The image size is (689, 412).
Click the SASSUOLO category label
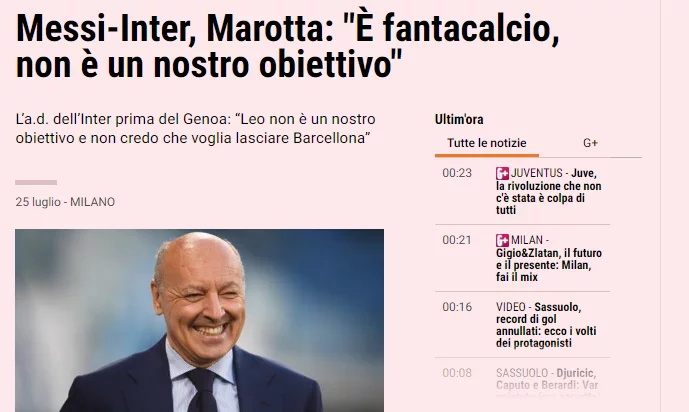click(x=522, y=373)
